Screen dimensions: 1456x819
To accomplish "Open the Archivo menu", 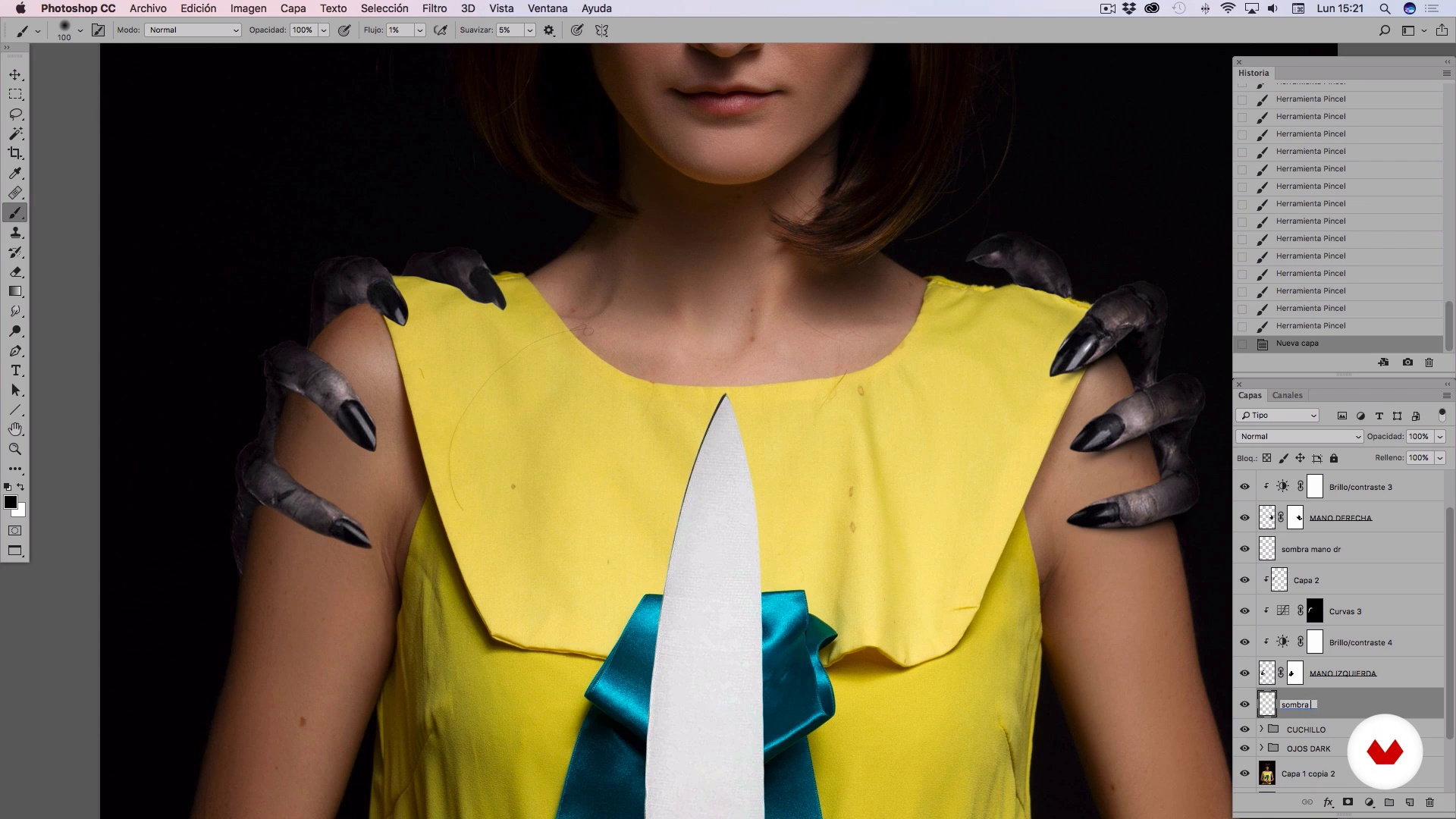I will pyautogui.click(x=148, y=8).
